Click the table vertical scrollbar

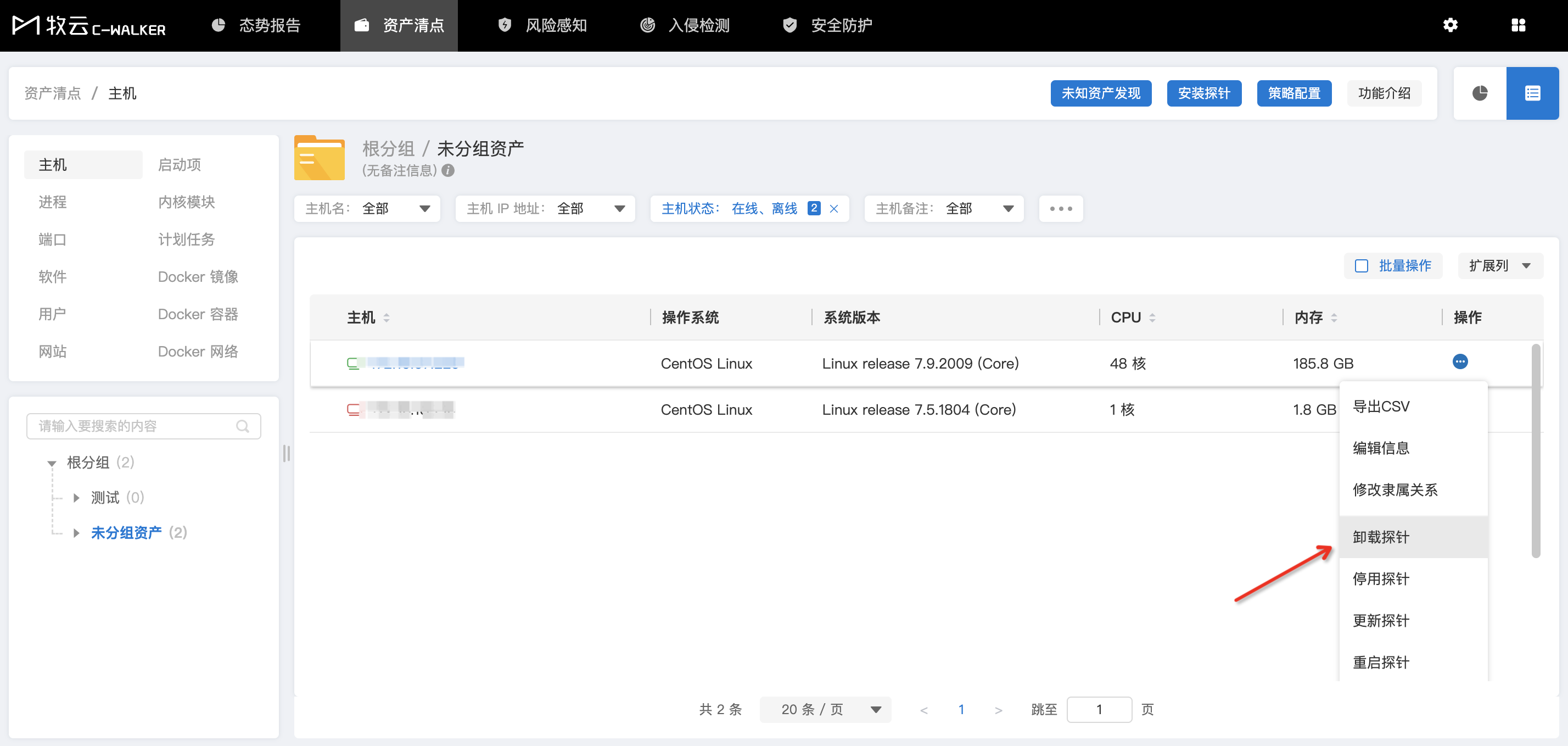pos(1536,450)
